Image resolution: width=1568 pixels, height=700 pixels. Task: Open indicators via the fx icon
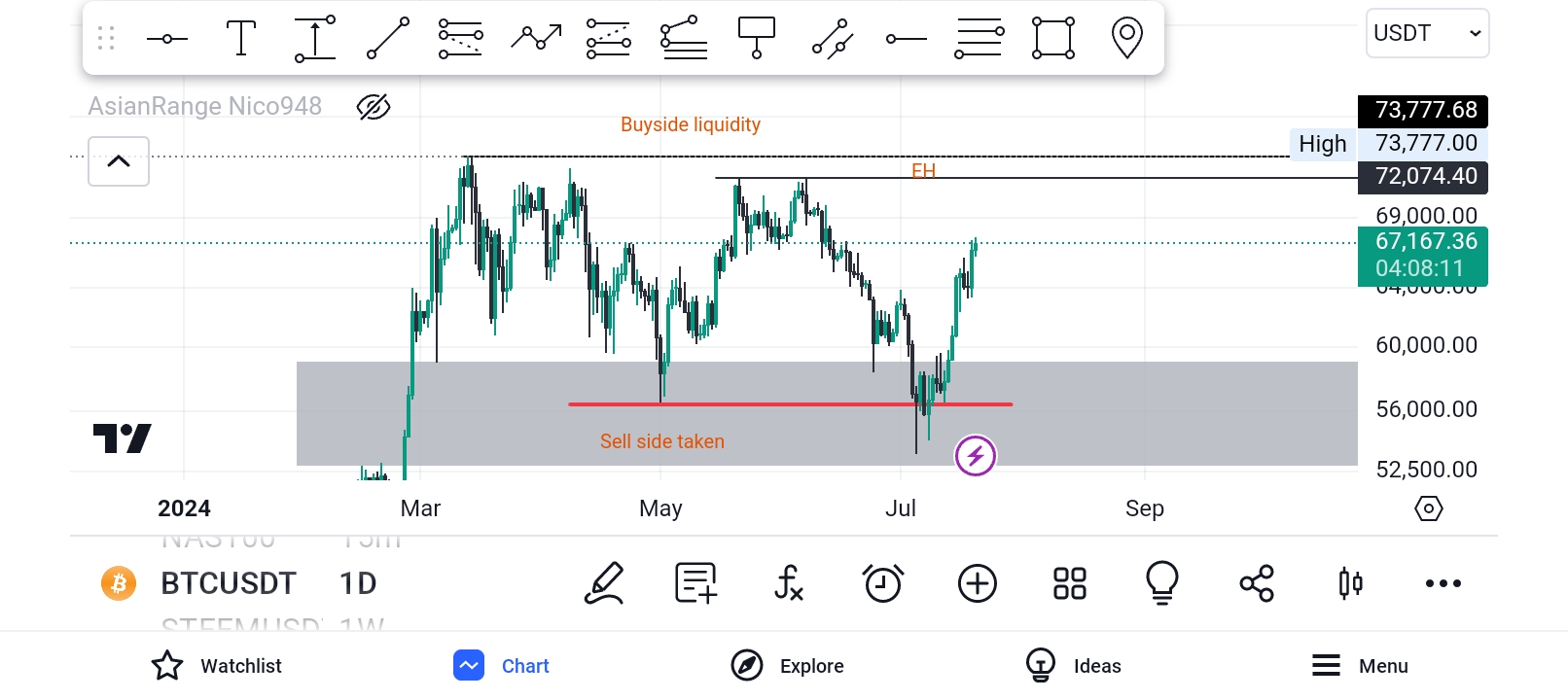[x=789, y=583]
